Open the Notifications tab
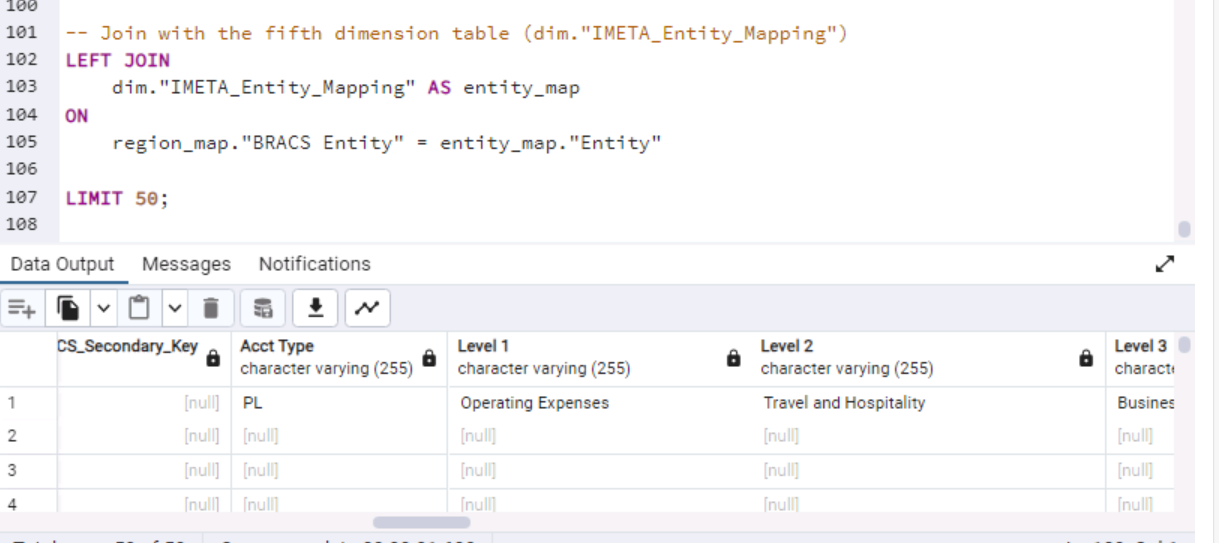 pyautogui.click(x=314, y=264)
